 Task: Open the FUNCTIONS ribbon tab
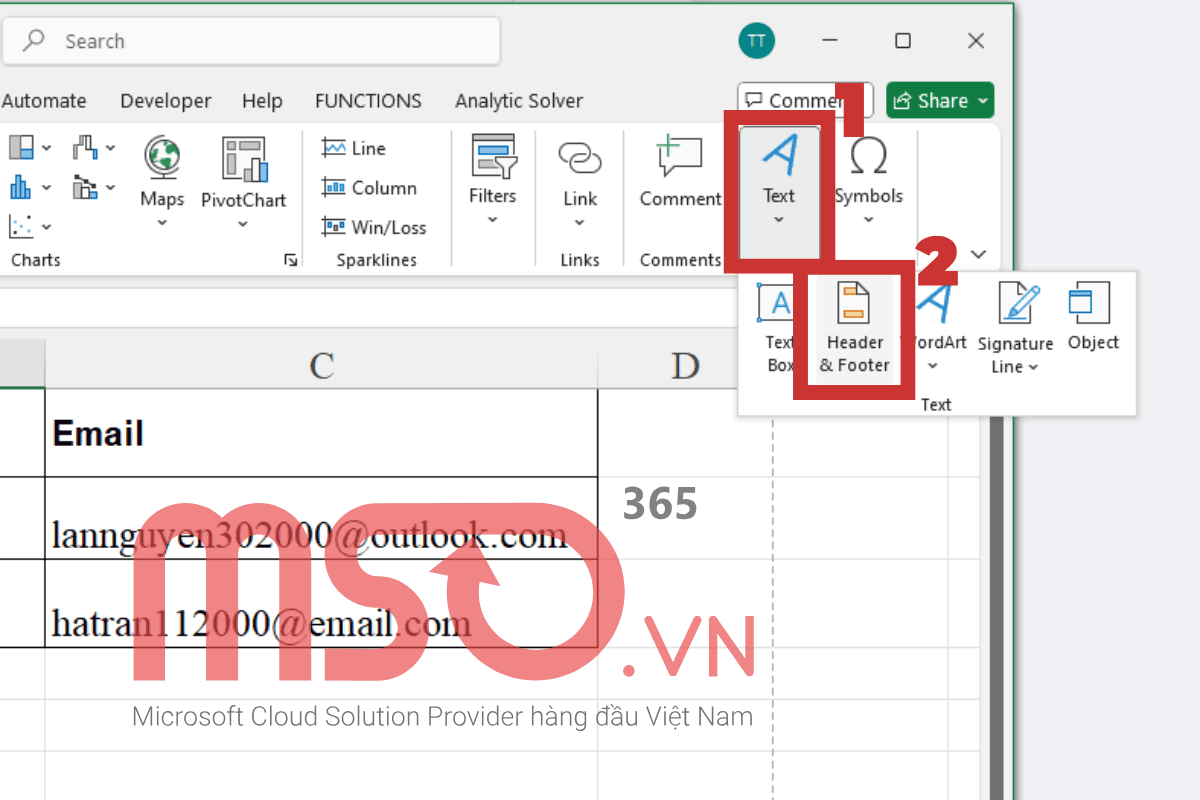(368, 100)
